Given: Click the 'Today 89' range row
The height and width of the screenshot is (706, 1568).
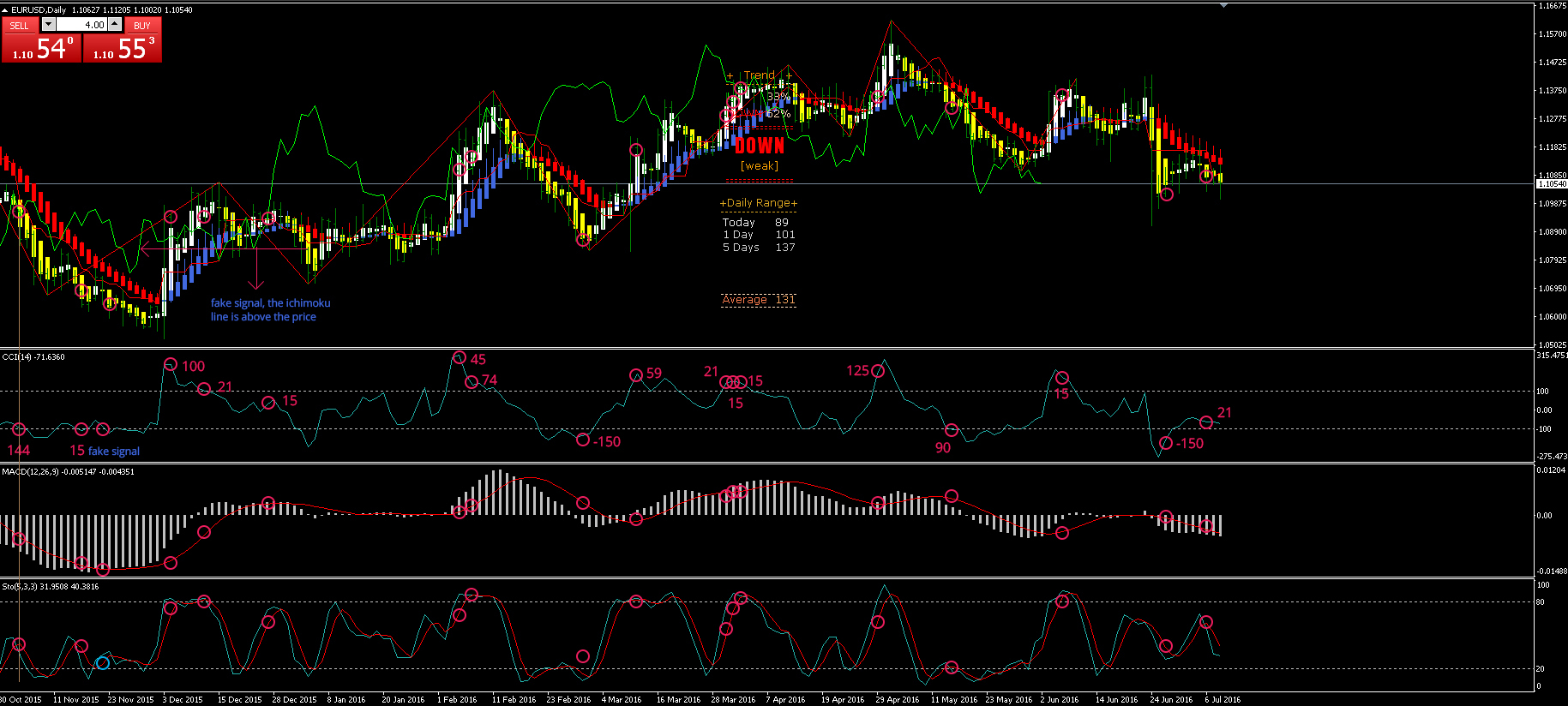Looking at the screenshot, I should pos(755,223).
